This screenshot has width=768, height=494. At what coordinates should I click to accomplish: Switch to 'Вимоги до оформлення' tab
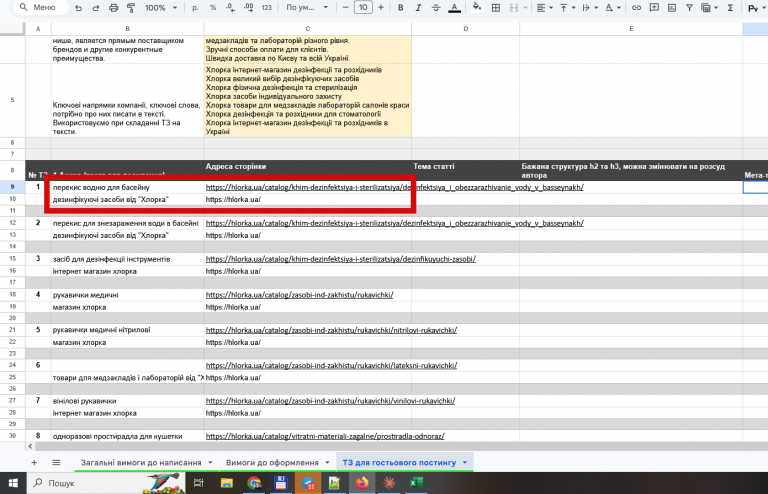[x=272, y=462]
